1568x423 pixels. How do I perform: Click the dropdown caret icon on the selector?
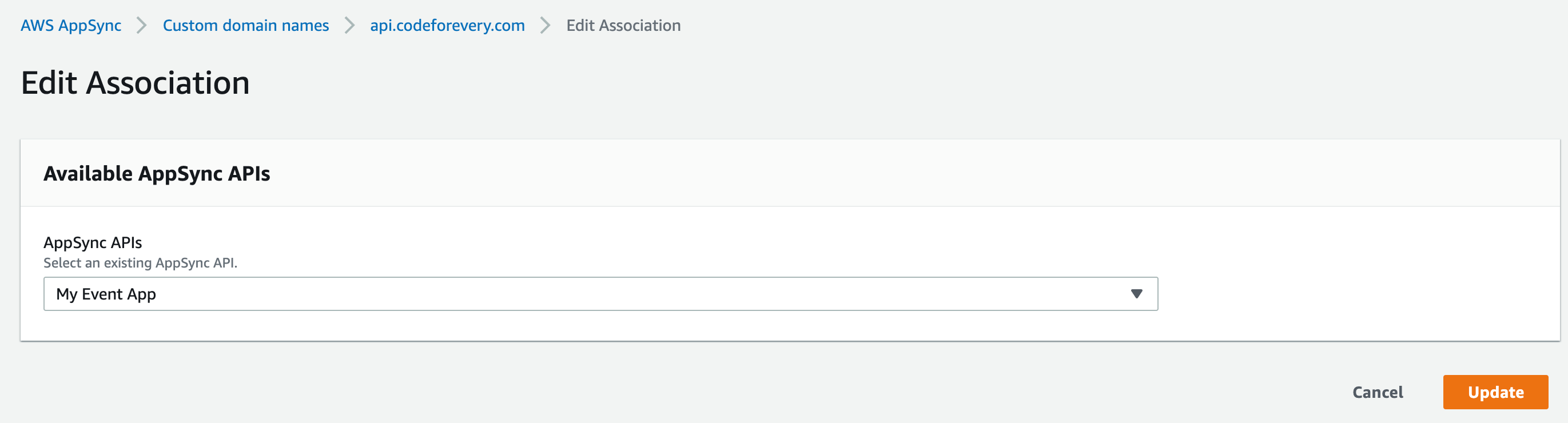pos(1137,294)
